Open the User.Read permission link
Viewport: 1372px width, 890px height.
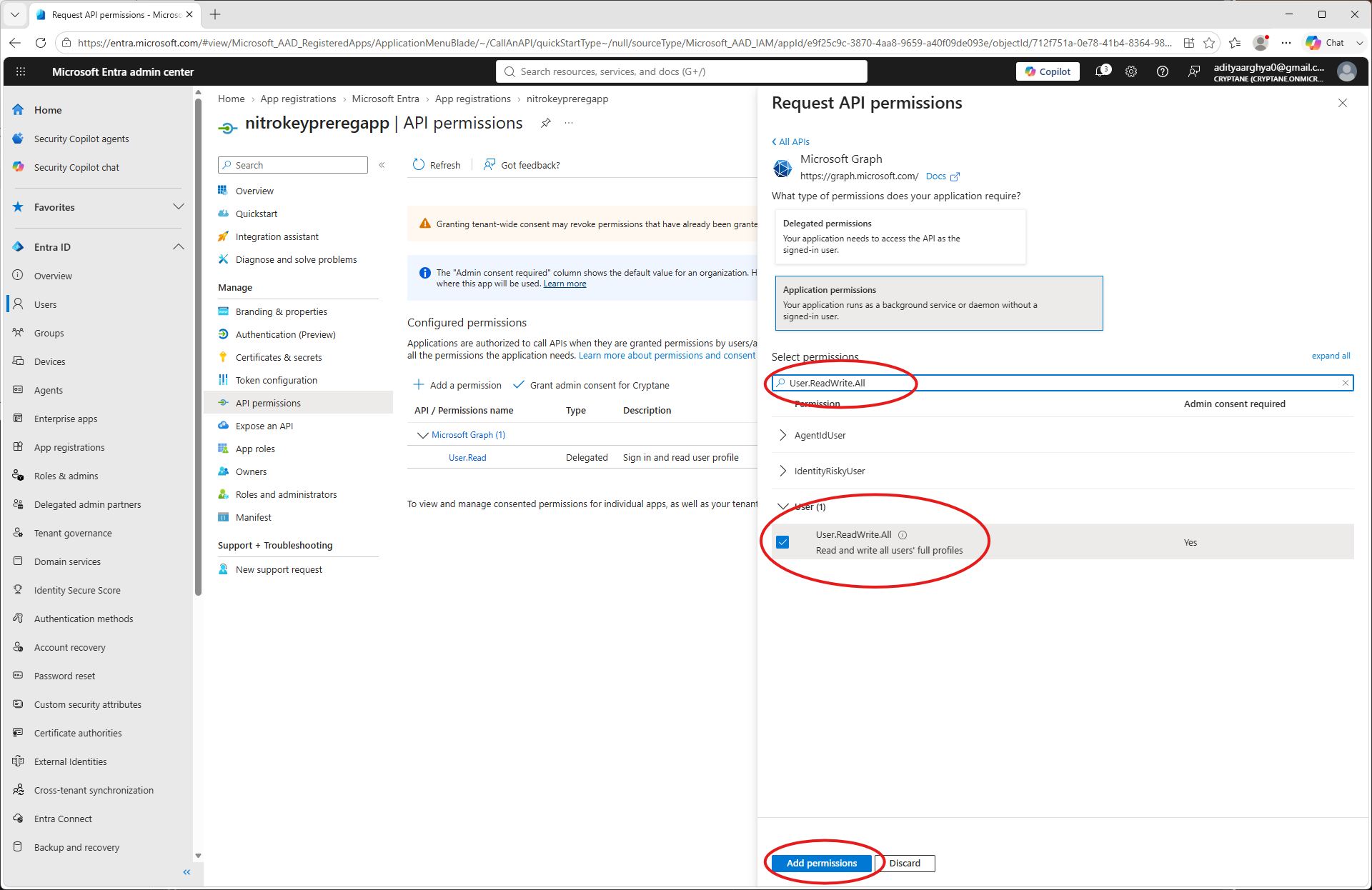pos(467,457)
